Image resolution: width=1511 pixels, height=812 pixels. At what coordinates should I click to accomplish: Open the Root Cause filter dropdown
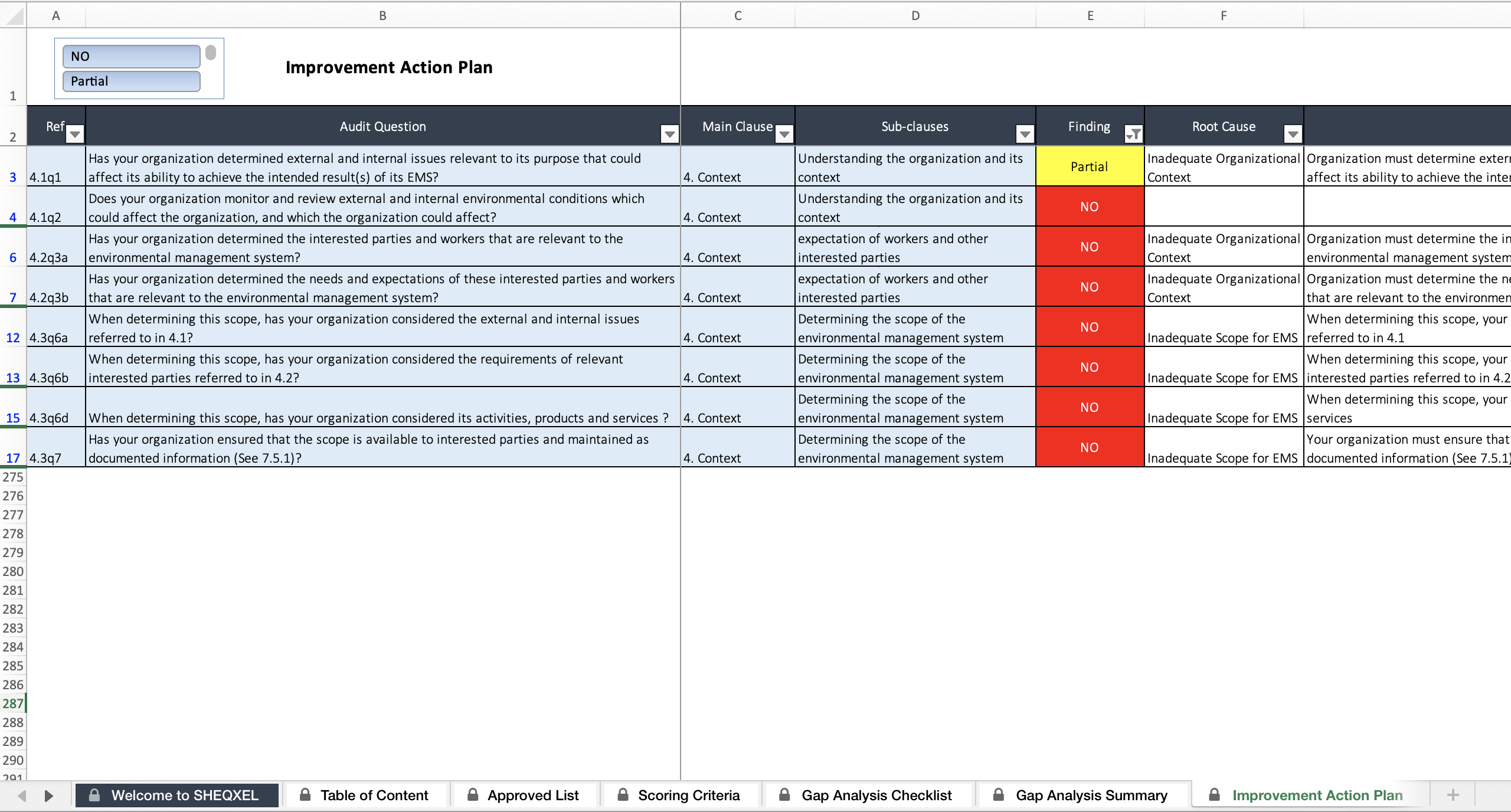click(x=1293, y=135)
